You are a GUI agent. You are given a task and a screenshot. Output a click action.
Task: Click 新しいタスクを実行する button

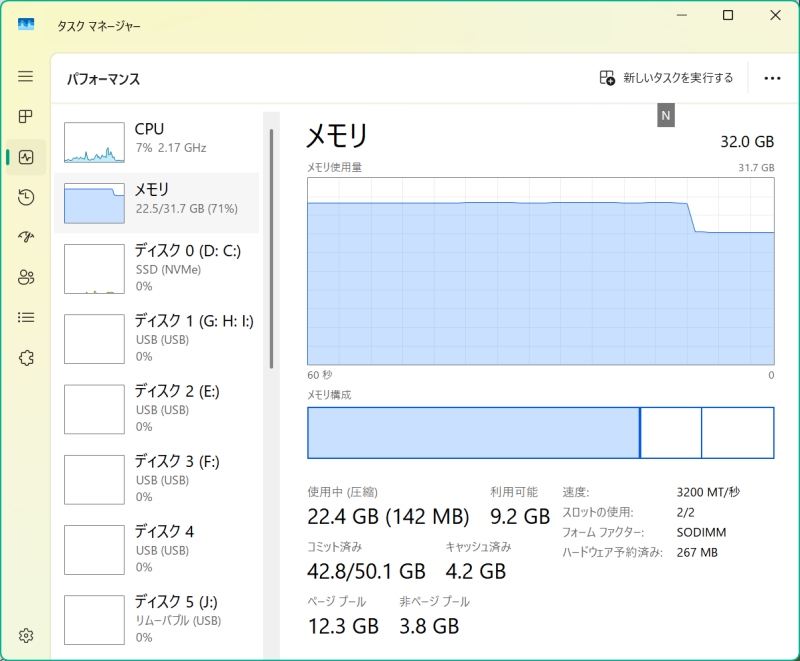click(x=666, y=78)
